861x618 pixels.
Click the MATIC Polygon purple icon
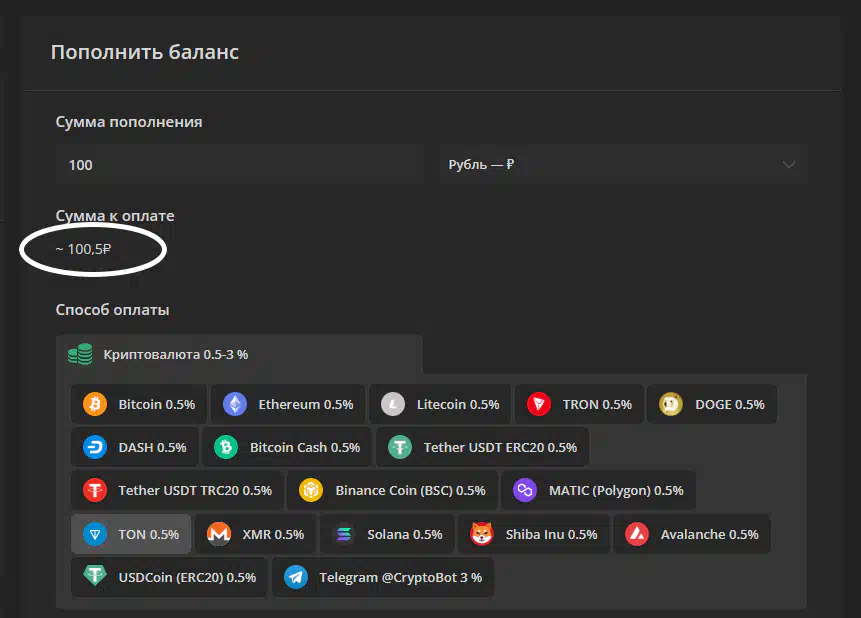click(525, 490)
